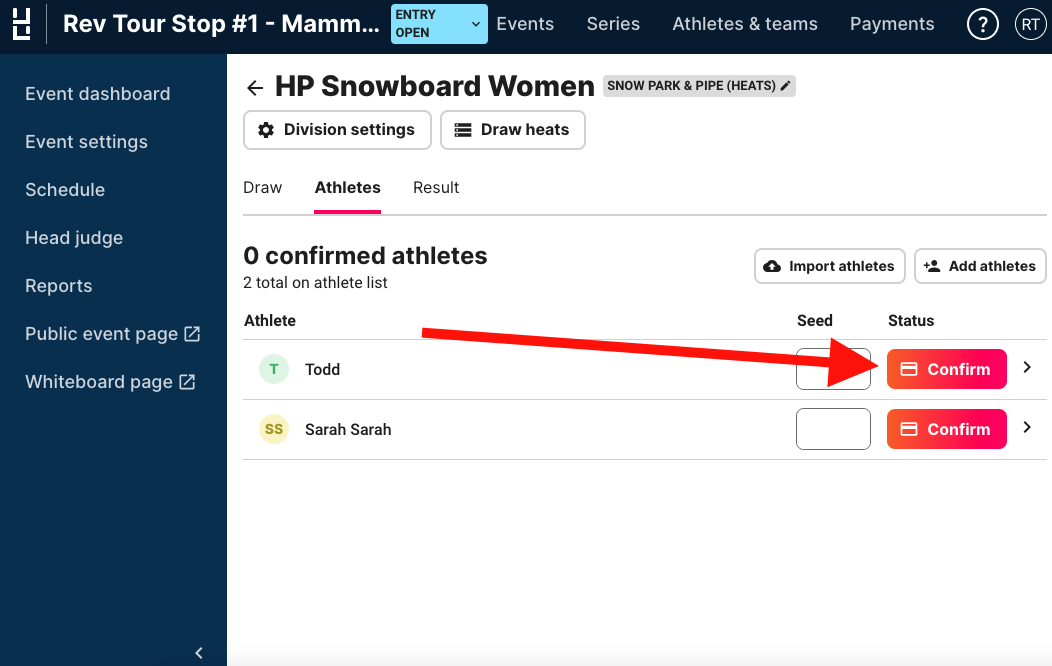This screenshot has width=1052, height=666.
Task: Open the Entry Open status dropdown
Action: click(x=439, y=24)
